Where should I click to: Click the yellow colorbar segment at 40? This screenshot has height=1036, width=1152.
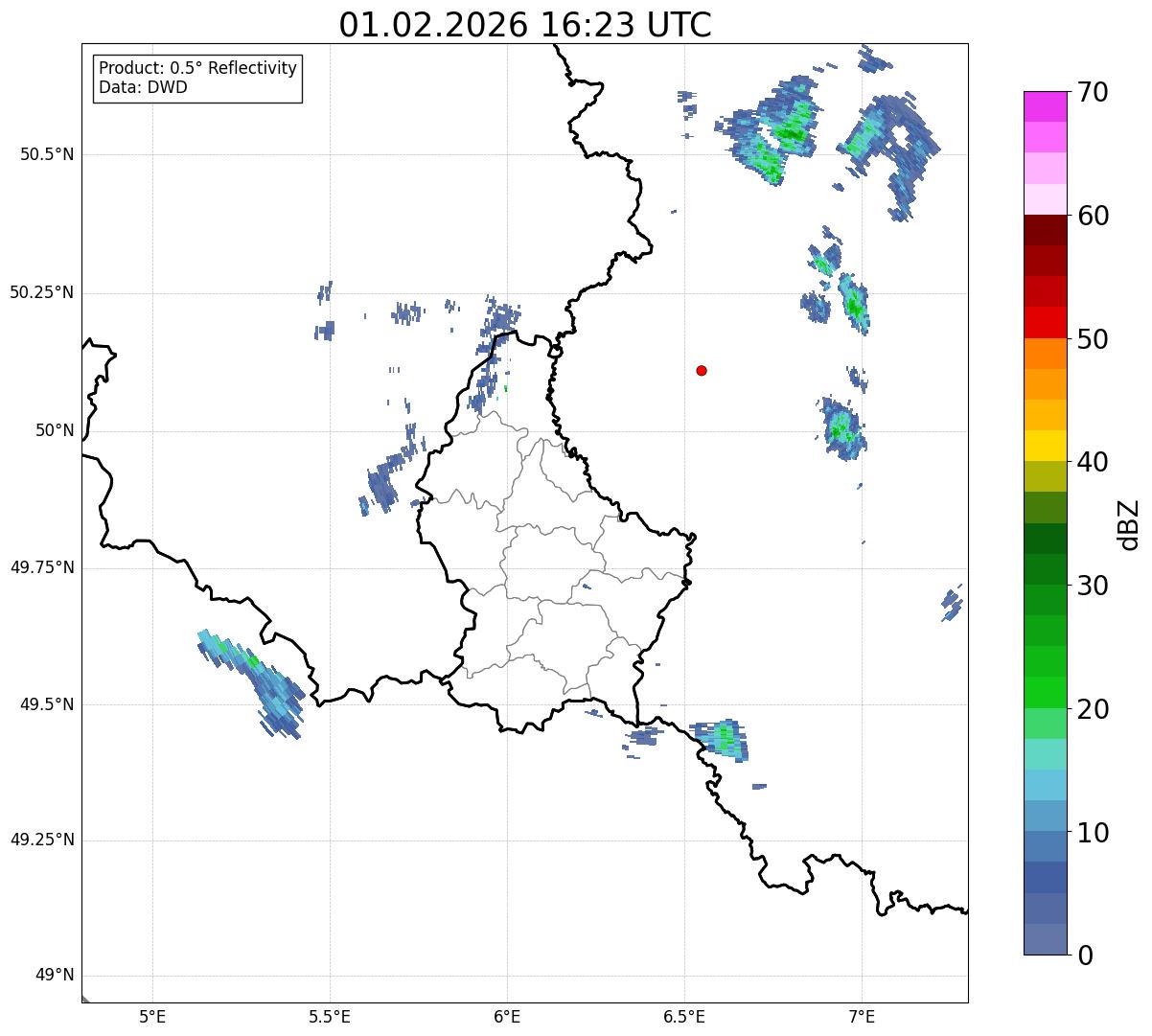[x=1046, y=446]
